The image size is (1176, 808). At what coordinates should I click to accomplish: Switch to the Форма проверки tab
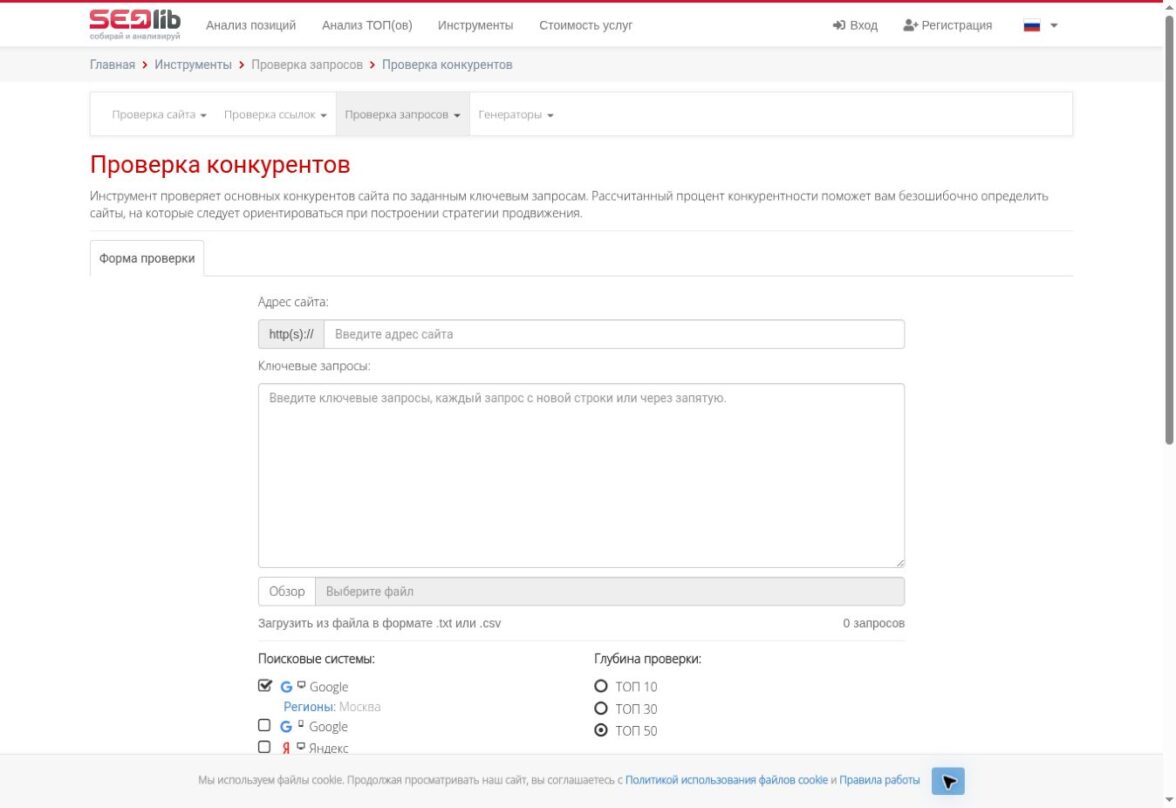click(x=147, y=258)
